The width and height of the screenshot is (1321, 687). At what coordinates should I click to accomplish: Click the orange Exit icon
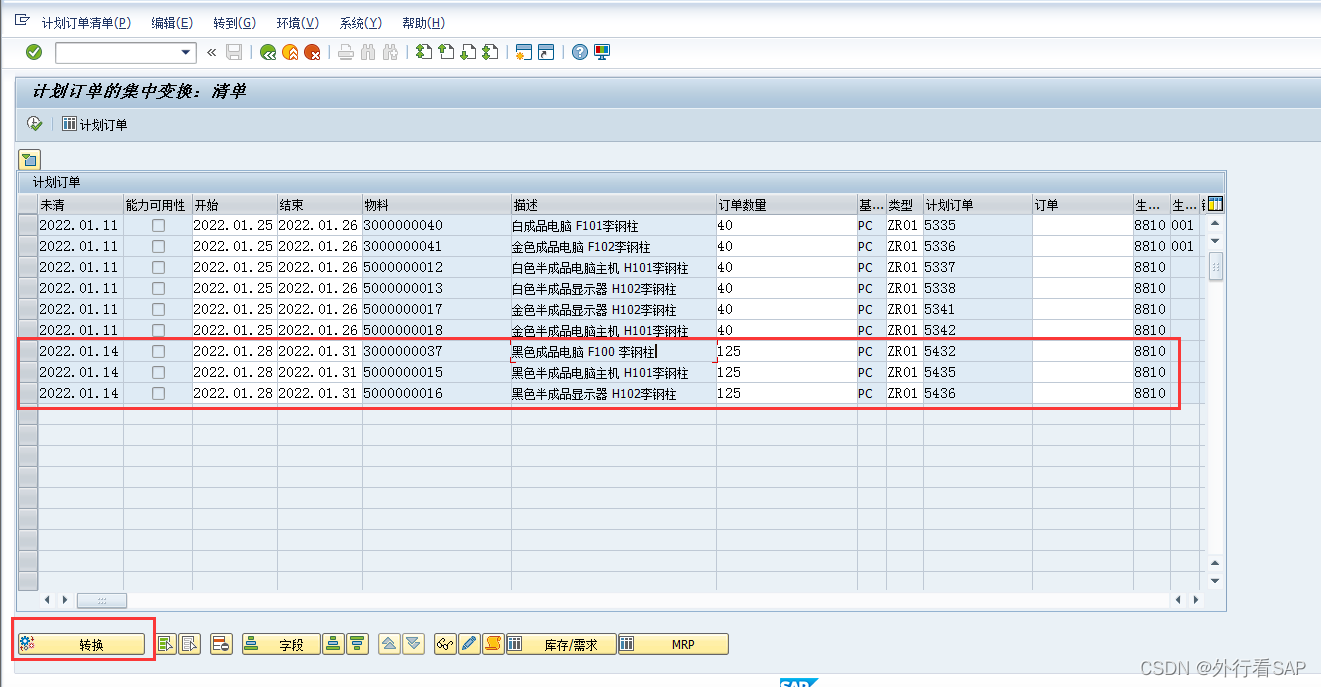point(290,52)
